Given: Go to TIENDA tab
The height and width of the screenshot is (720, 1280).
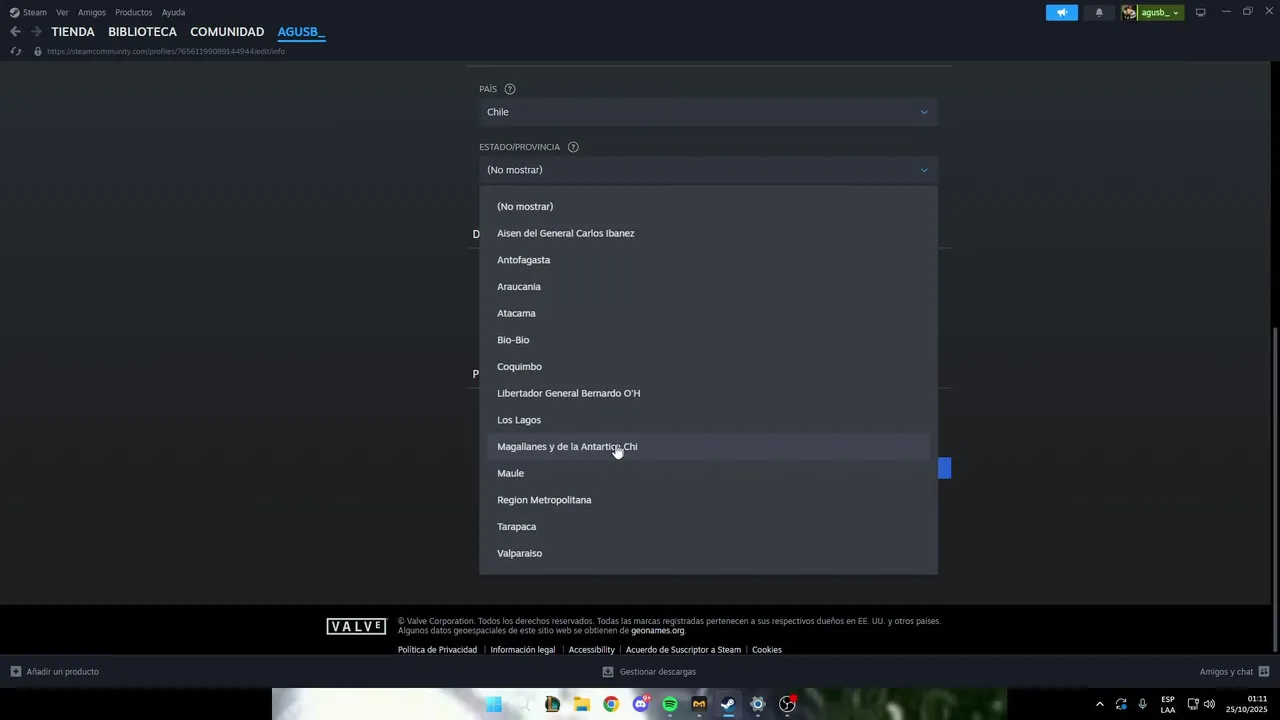Looking at the screenshot, I should pyautogui.click(x=73, y=32).
